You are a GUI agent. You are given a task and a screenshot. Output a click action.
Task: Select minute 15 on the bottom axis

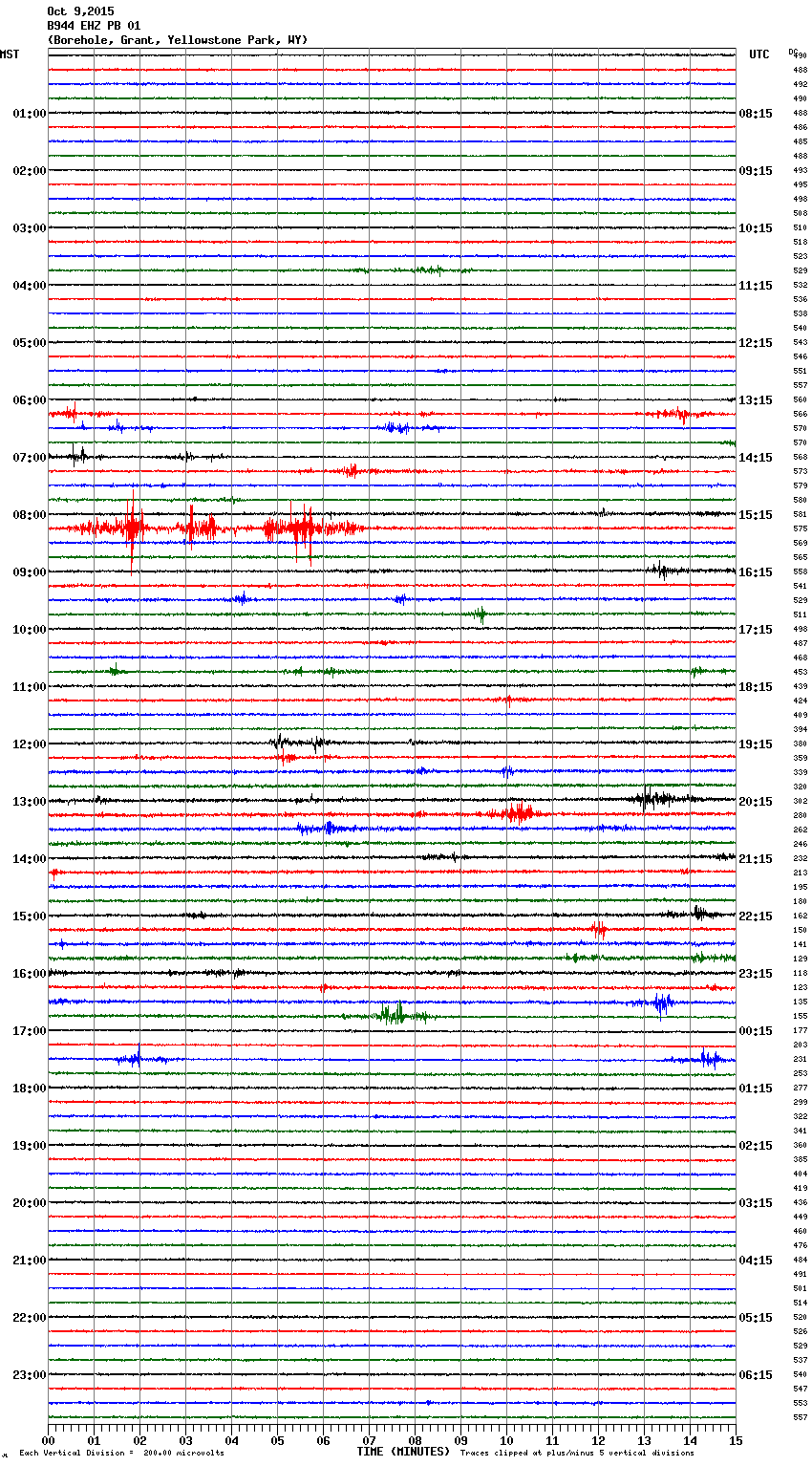[736, 1440]
